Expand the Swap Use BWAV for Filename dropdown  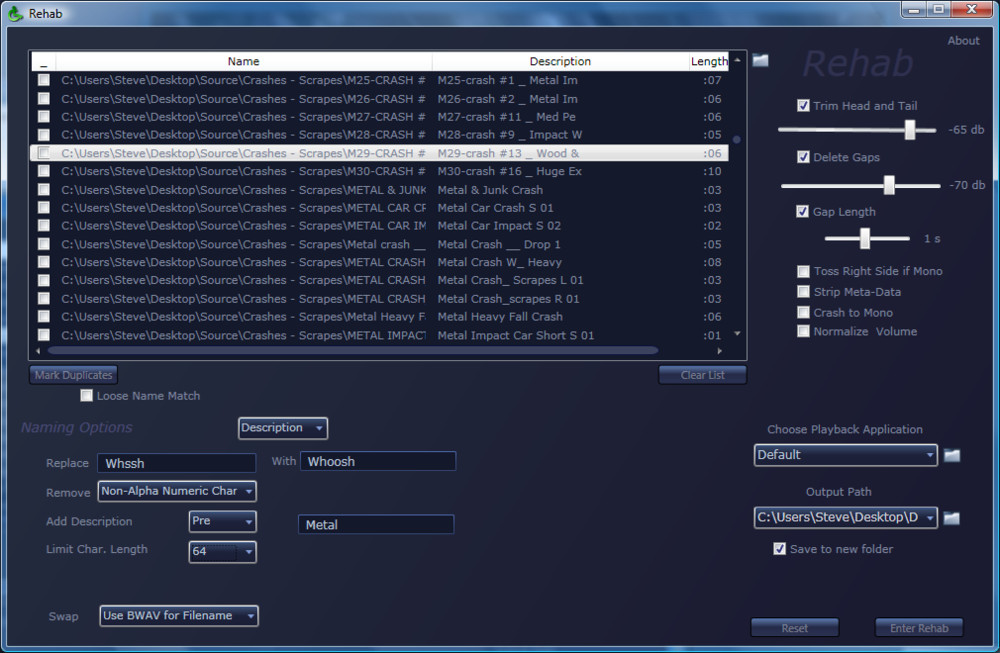point(179,616)
